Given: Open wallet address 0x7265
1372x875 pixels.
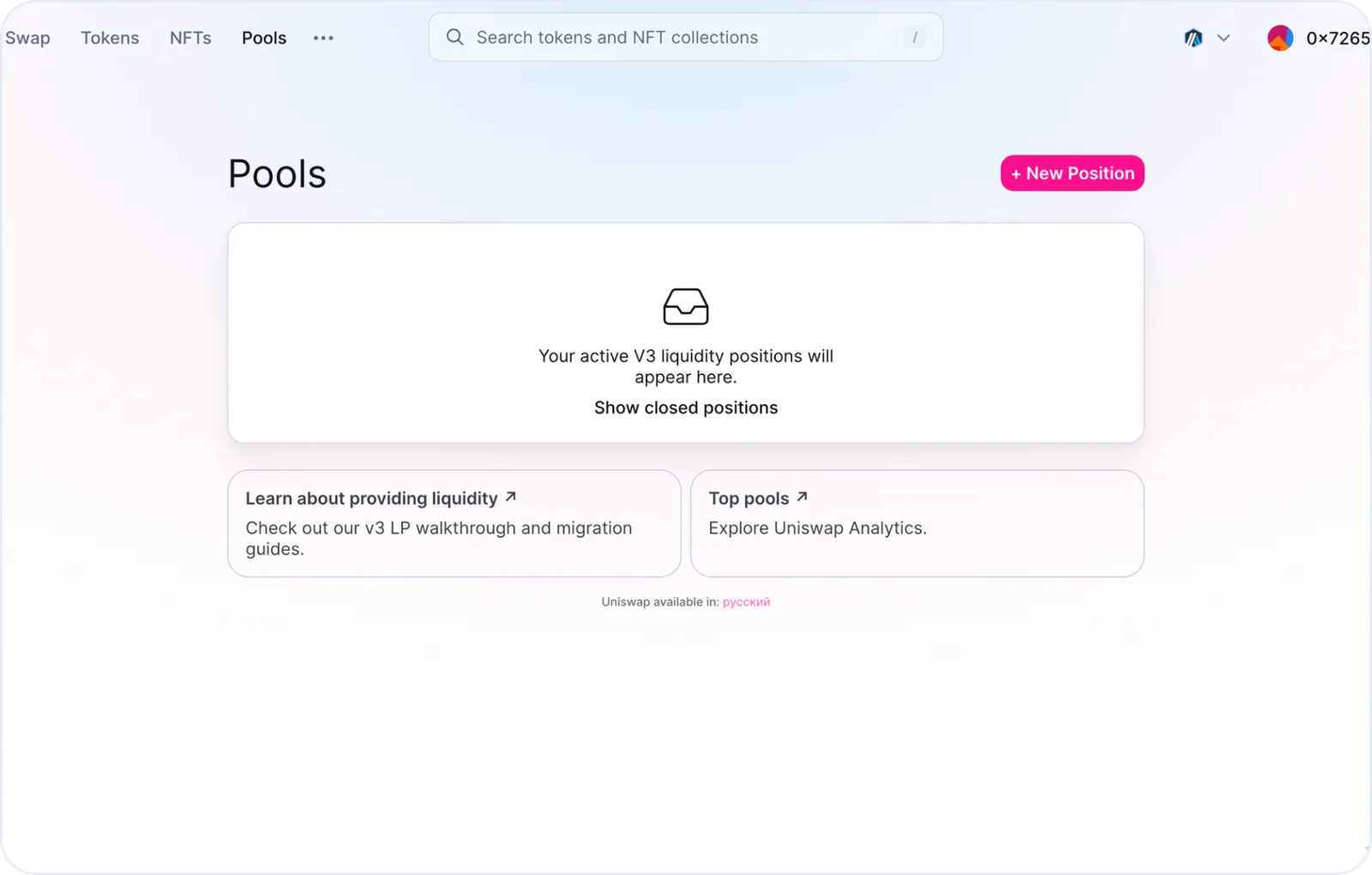Looking at the screenshot, I should click(x=1338, y=38).
